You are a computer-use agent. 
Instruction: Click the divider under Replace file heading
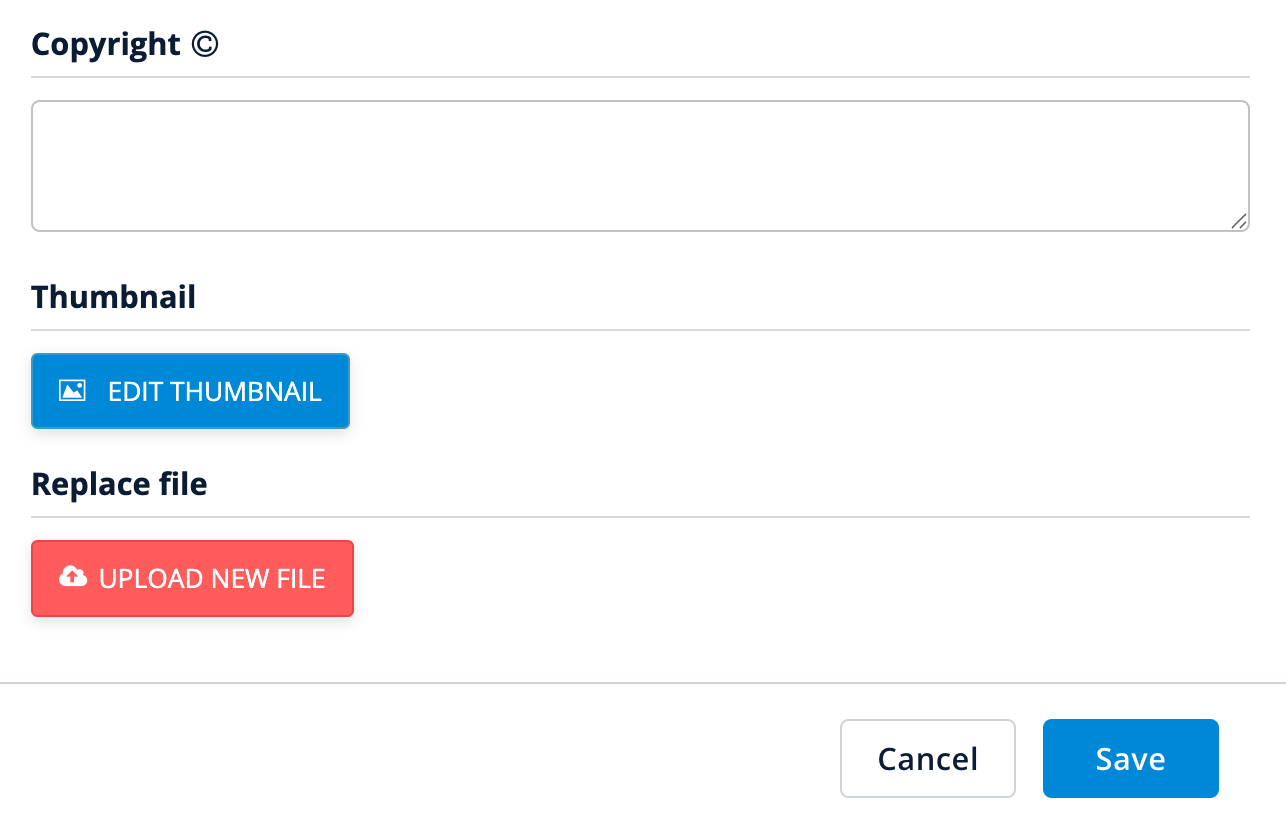640,517
